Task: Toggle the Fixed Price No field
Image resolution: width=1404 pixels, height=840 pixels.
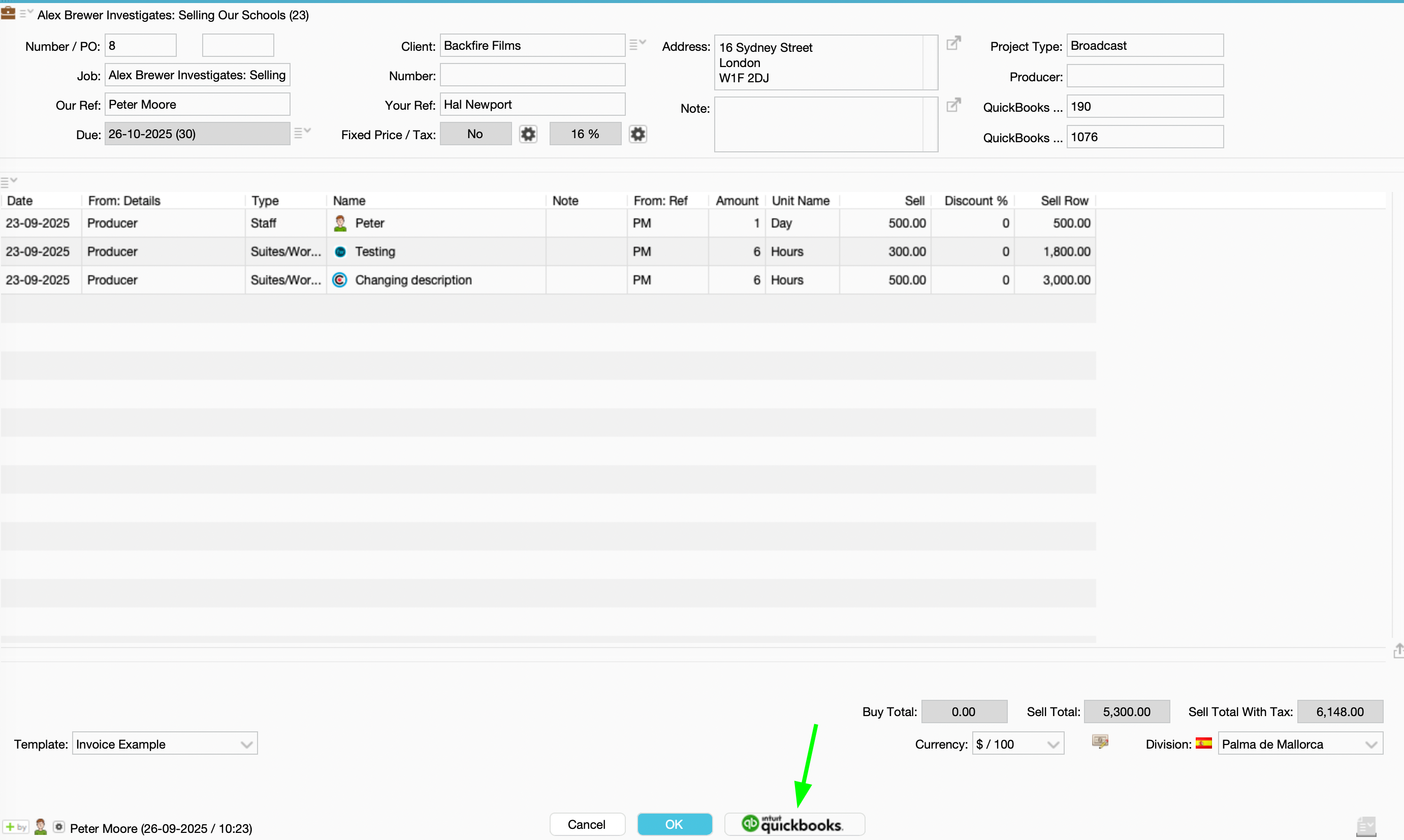Action: point(475,134)
